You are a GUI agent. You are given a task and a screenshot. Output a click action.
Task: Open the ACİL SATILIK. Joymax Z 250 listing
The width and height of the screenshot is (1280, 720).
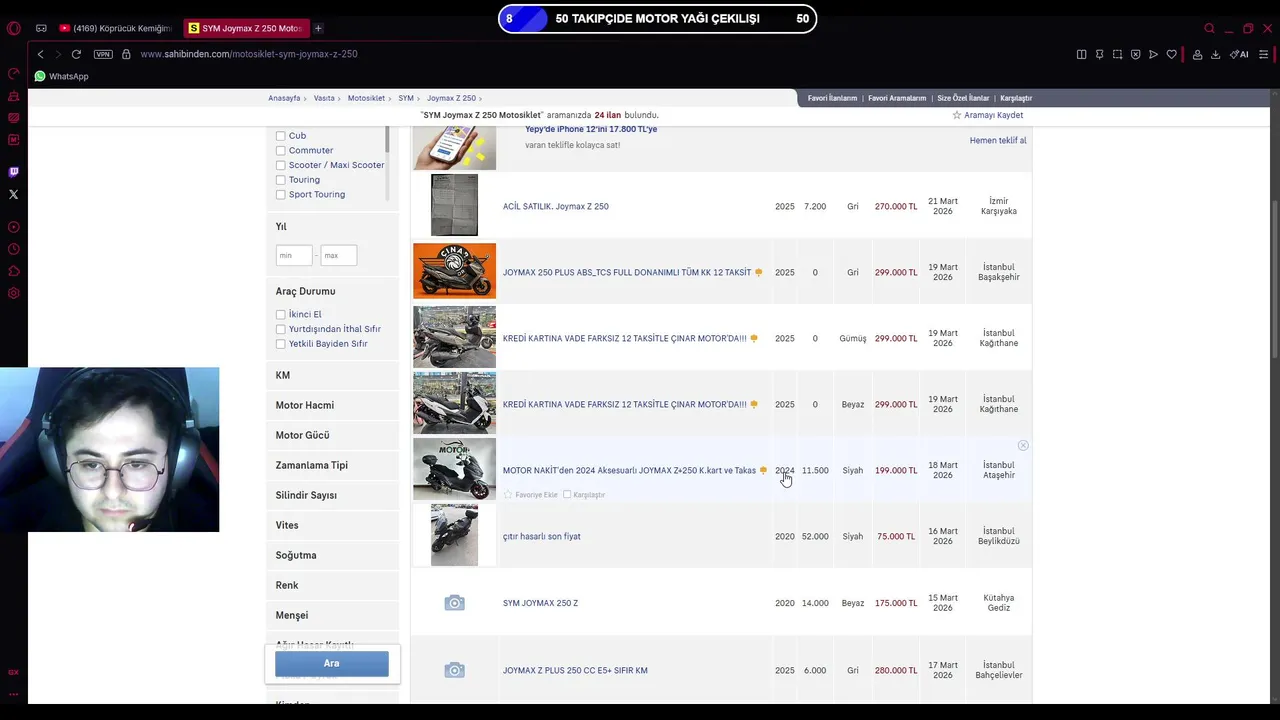(x=555, y=207)
